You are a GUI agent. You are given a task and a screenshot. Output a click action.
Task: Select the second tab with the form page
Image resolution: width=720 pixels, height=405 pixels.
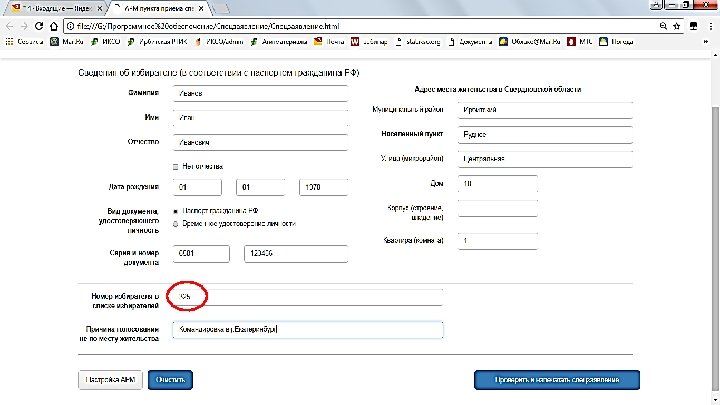[x=158, y=8]
